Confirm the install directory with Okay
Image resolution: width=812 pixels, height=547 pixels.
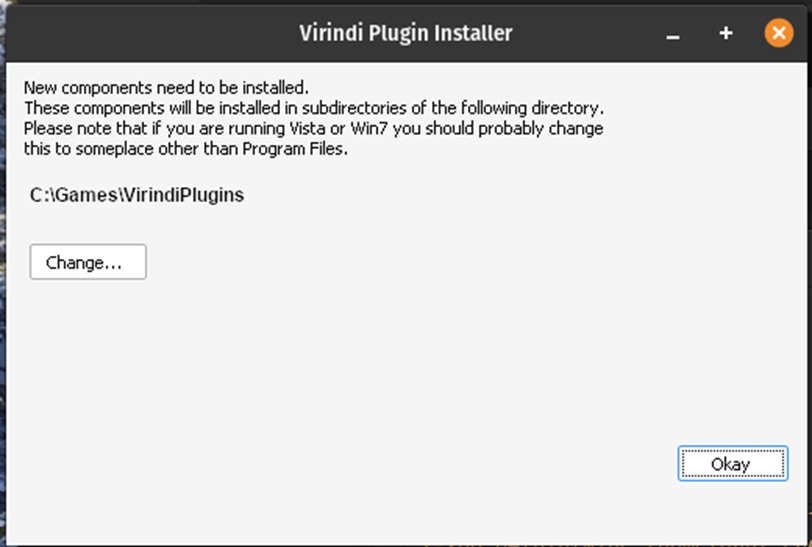click(x=730, y=464)
